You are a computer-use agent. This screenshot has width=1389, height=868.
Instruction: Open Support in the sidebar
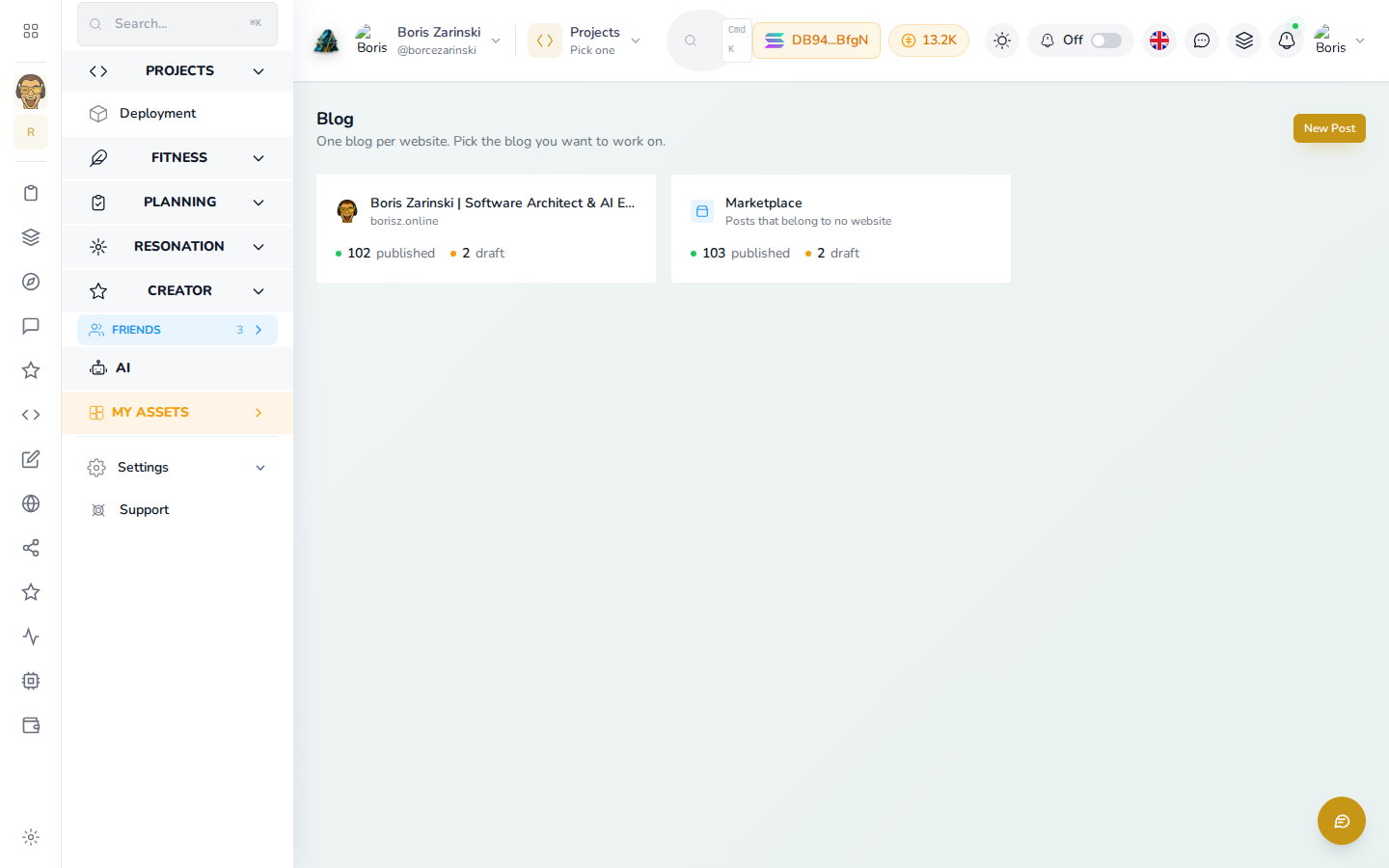tap(177, 510)
